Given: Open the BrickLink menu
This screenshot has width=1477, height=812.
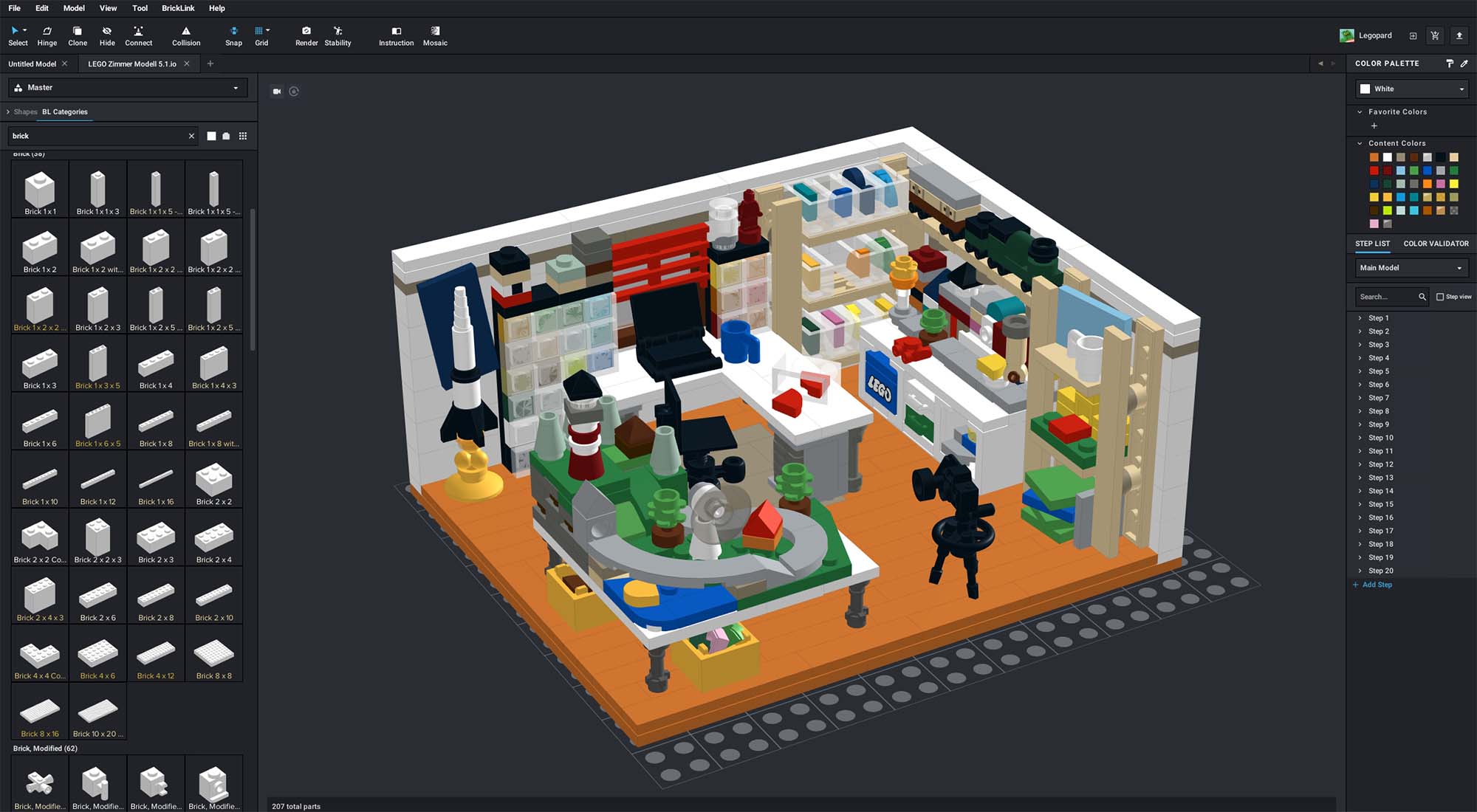Looking at the screenshot, I should 178,8.
